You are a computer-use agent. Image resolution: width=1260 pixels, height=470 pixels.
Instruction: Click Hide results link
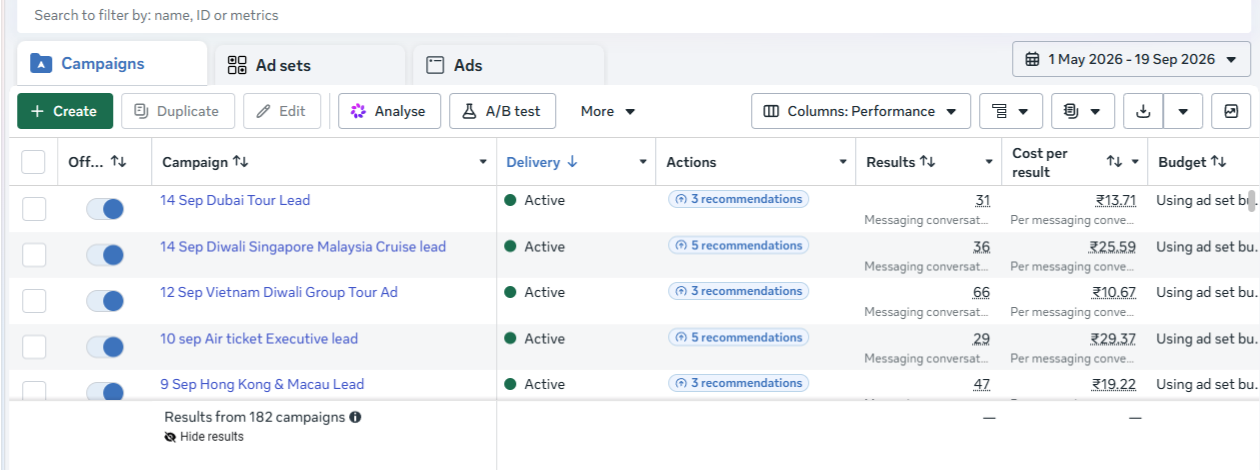pos(204,437)
